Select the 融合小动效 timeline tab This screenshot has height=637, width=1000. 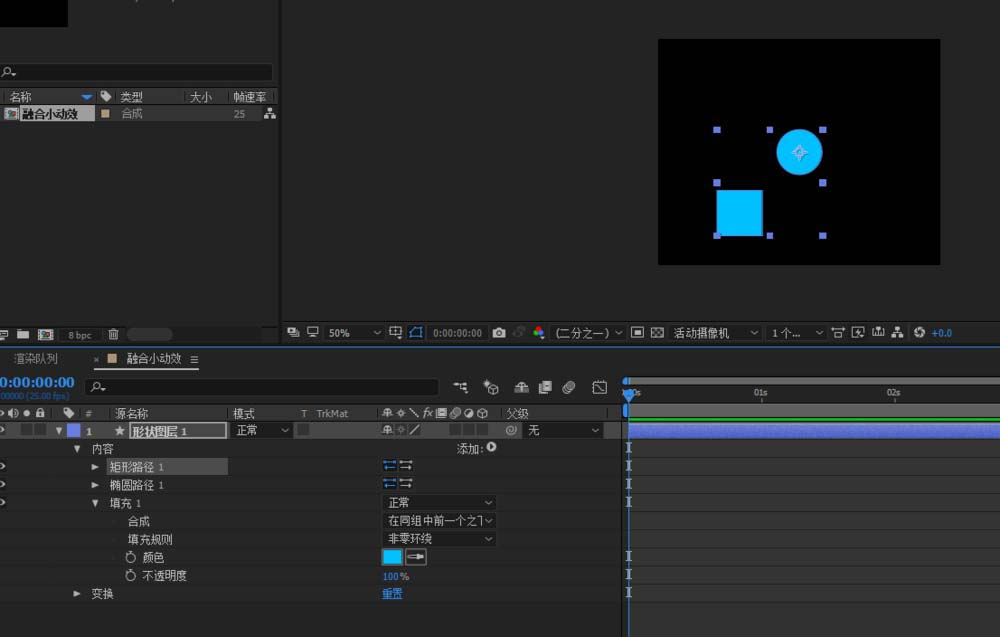153,359
